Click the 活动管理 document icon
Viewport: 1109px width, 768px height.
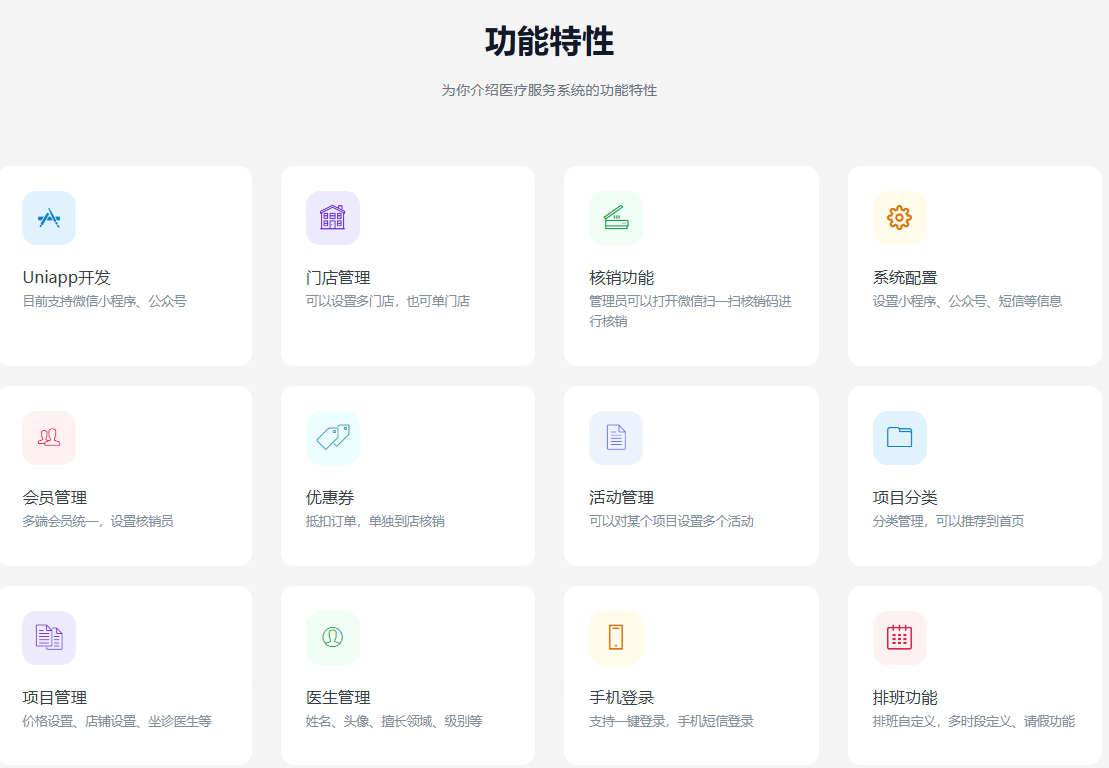coord(615,438)
